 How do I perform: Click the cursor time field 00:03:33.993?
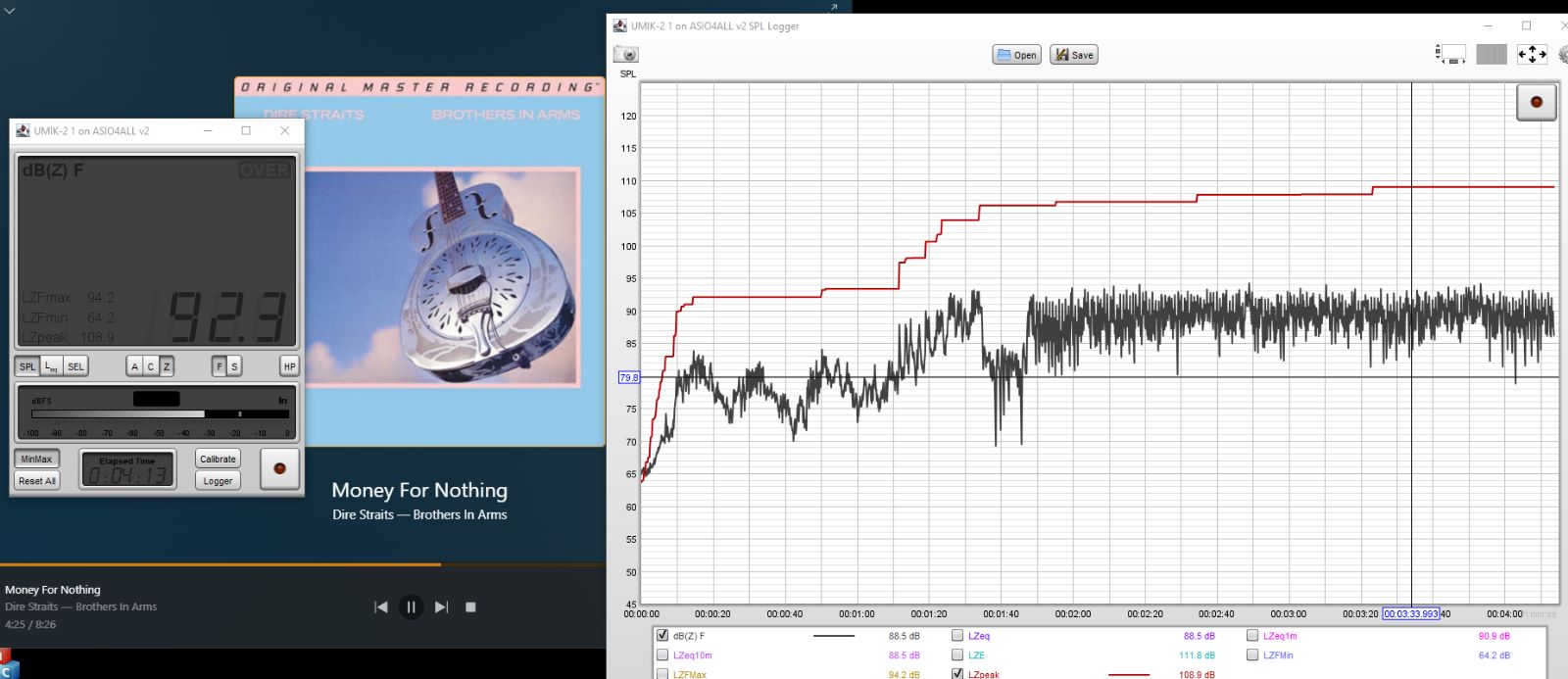(x=1411, y=614)
